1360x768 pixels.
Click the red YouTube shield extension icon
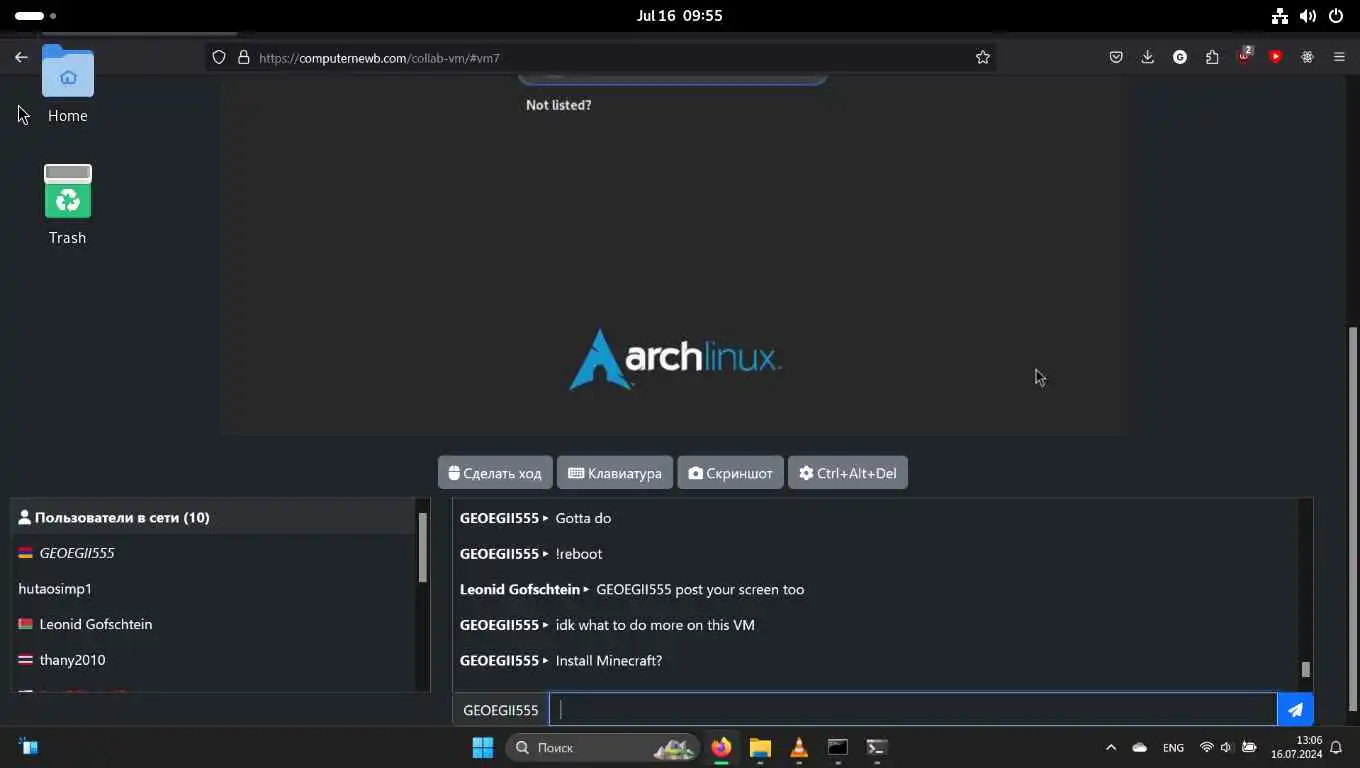pyautogui.click(x=1275, y=57)
